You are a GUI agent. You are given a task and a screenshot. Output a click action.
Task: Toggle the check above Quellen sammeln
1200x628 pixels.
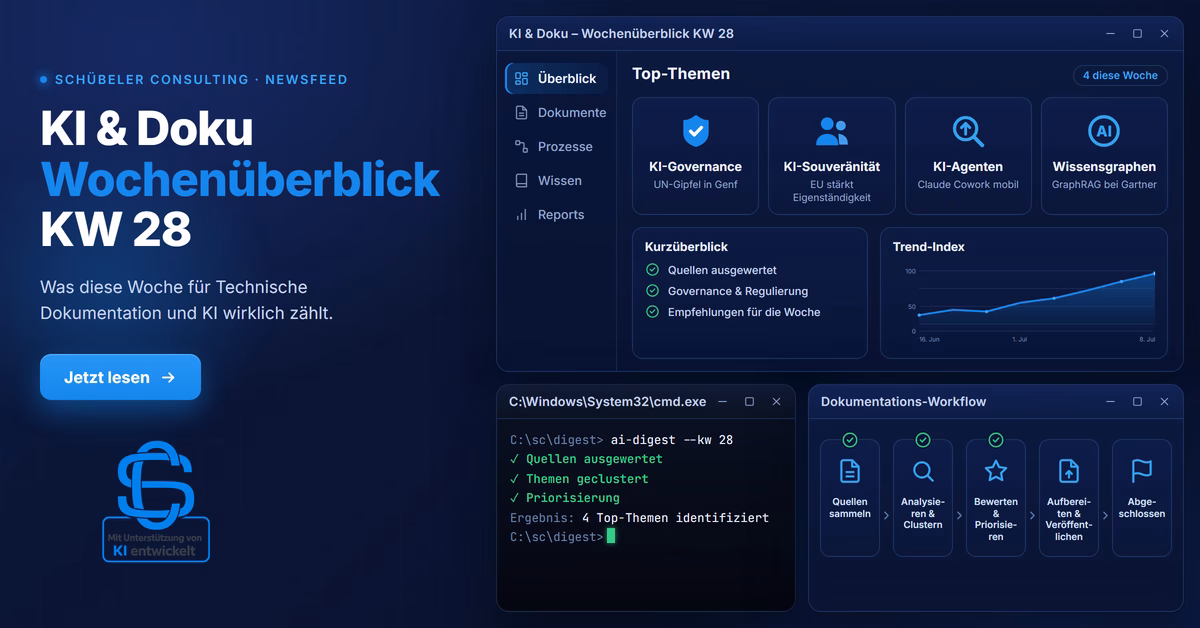pyautogui.click(x=850, y=440)
